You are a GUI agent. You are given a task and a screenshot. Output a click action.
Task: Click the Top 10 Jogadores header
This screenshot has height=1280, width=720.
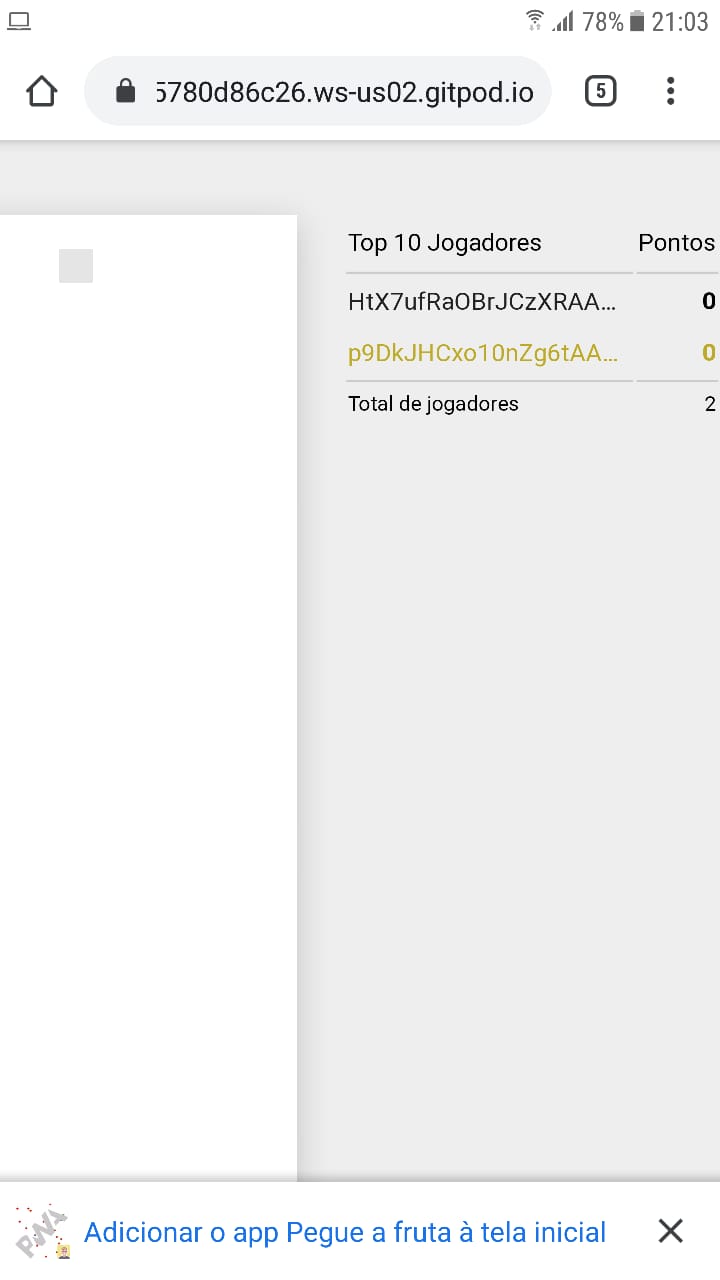(445, 243)
